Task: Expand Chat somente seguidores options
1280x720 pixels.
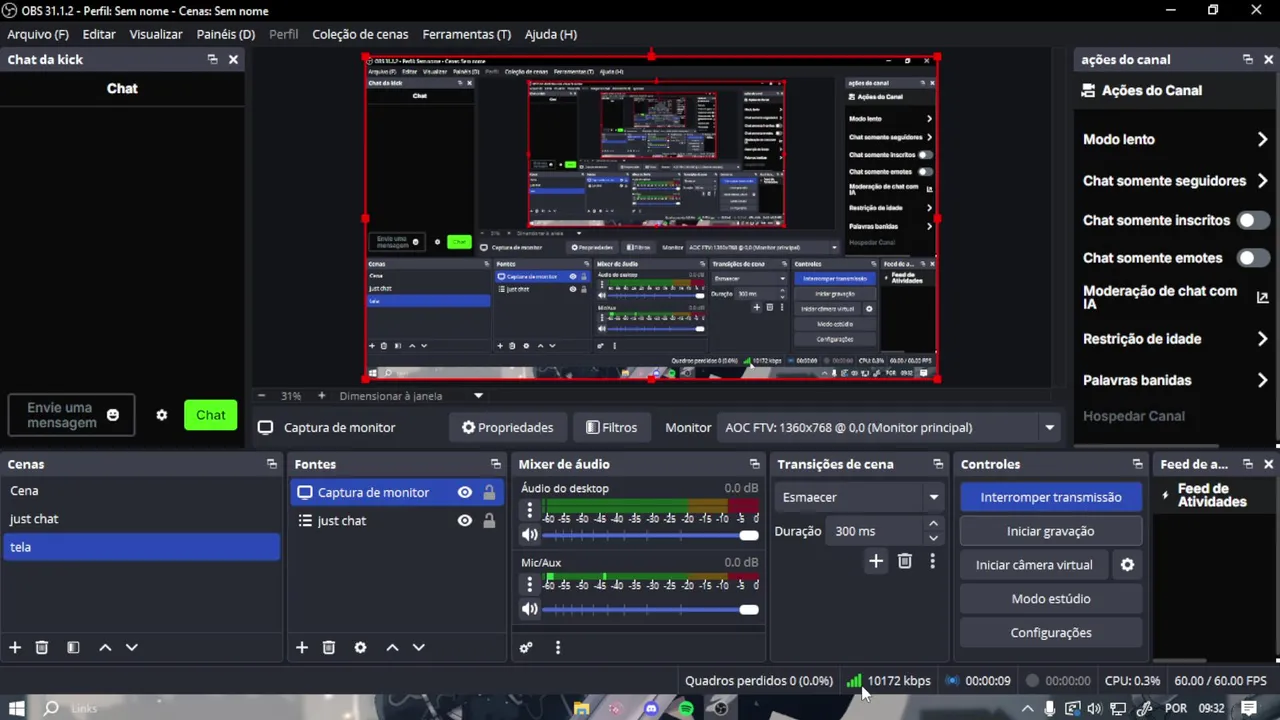Action: pyautogui.click(x=1262, y=181)
